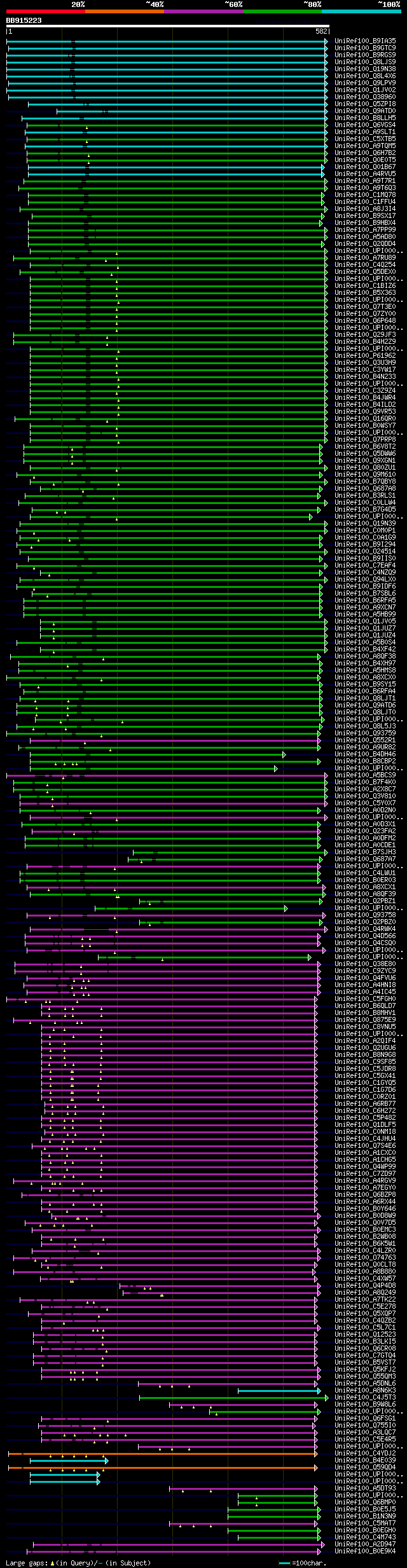Click the UniRef100_A4HNI8 label
Image resolution: width=407 pixels, height=1568 pixels.
(x=365, y=985)
